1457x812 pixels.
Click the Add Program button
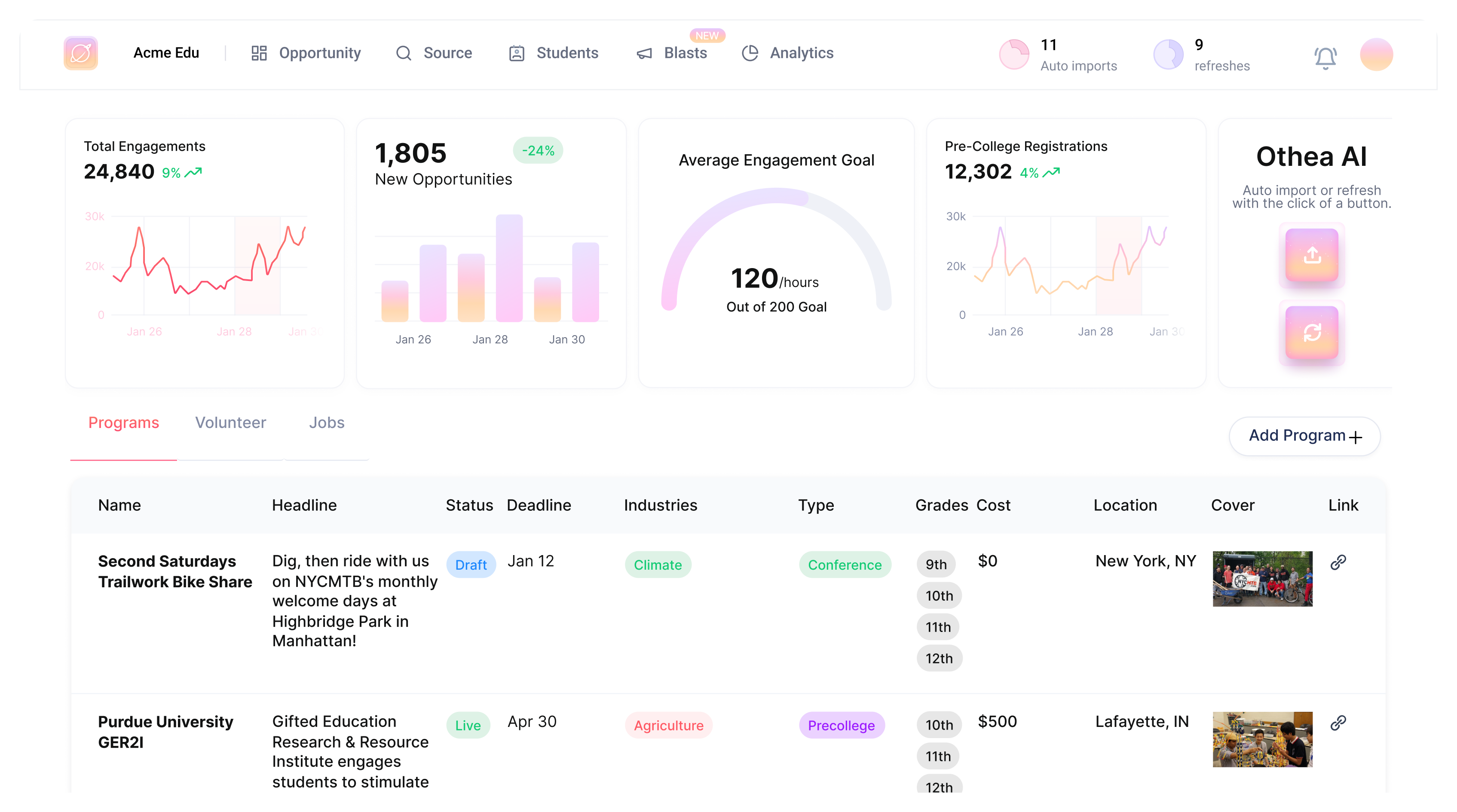(1304, 436)
